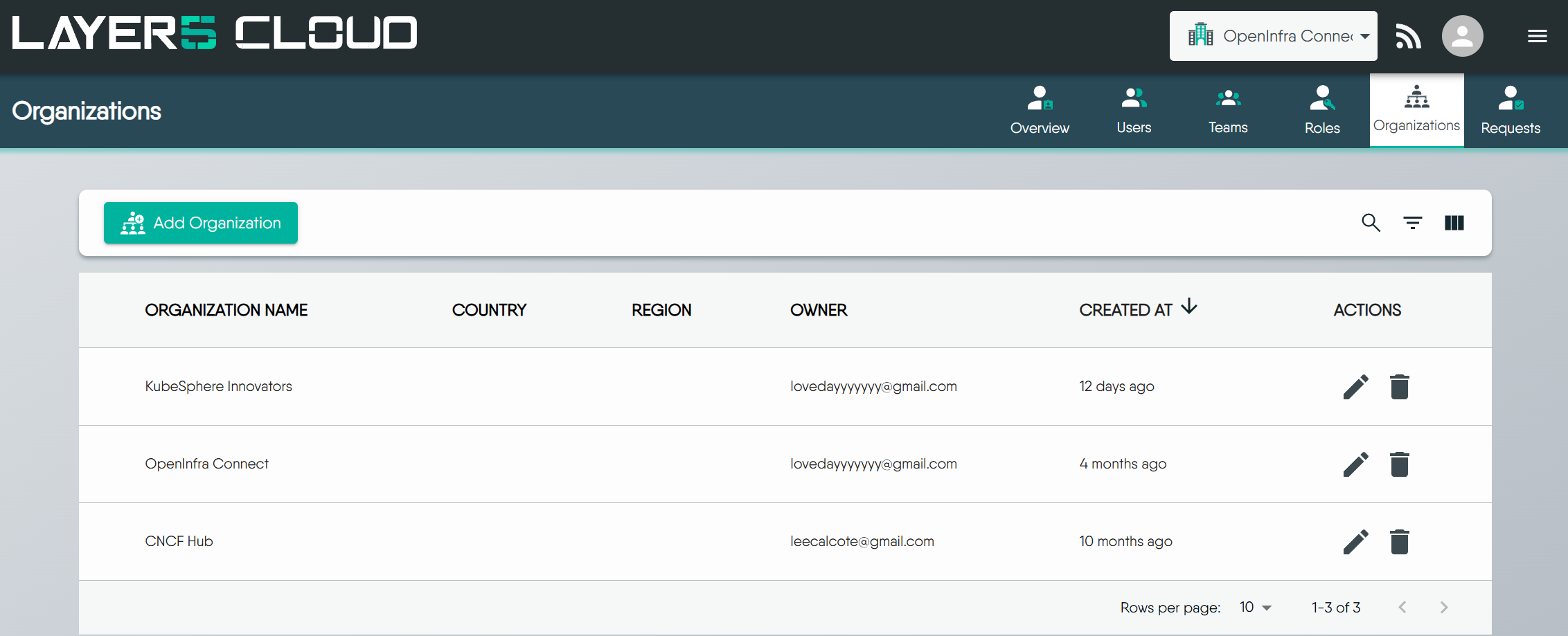
Task: Open the user profile avatar
Action: point(1462,36)
